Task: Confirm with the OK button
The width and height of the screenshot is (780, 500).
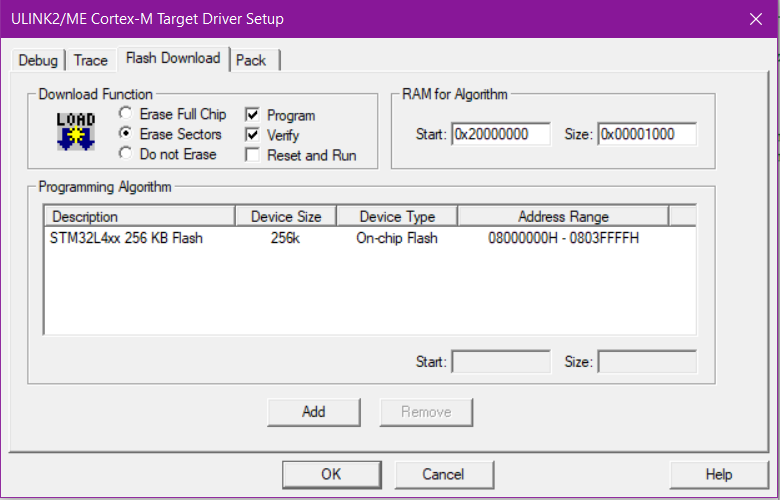Action: click(x=332, y=475)
